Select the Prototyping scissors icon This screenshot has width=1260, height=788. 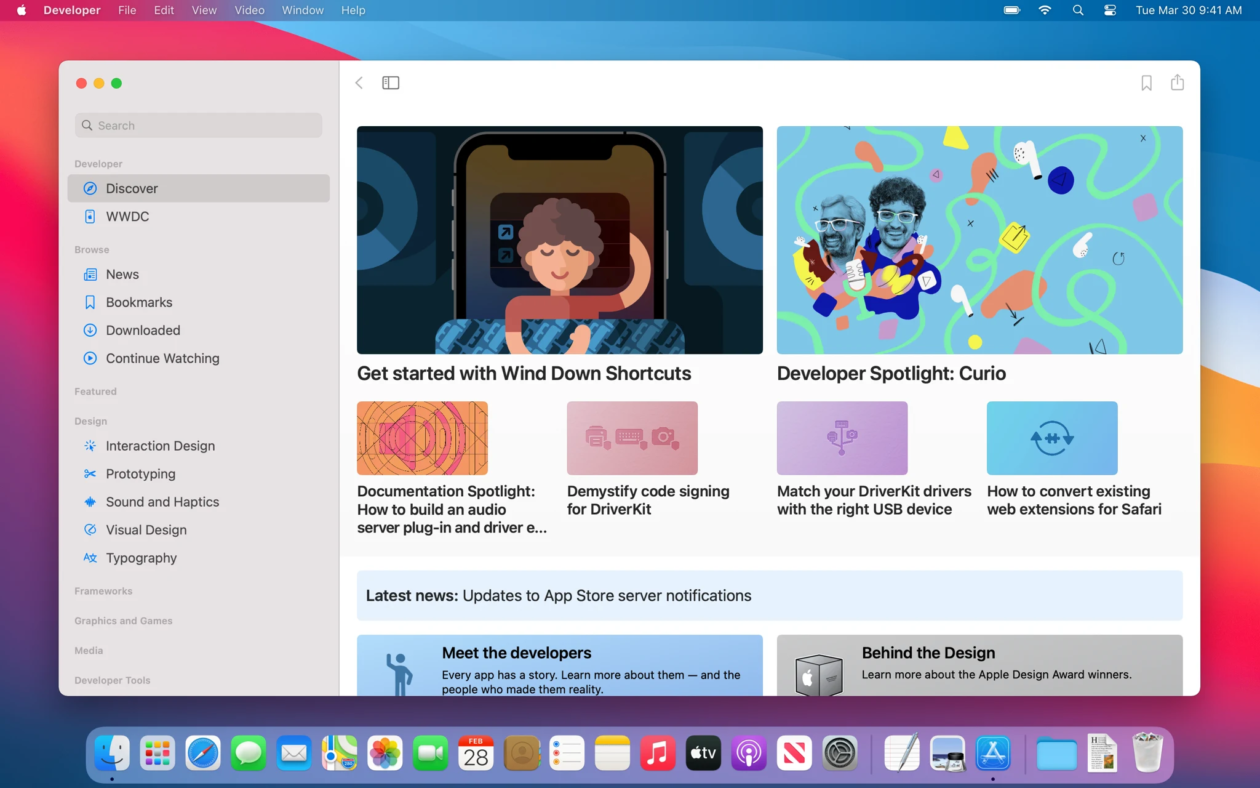(x=88, y=473)
